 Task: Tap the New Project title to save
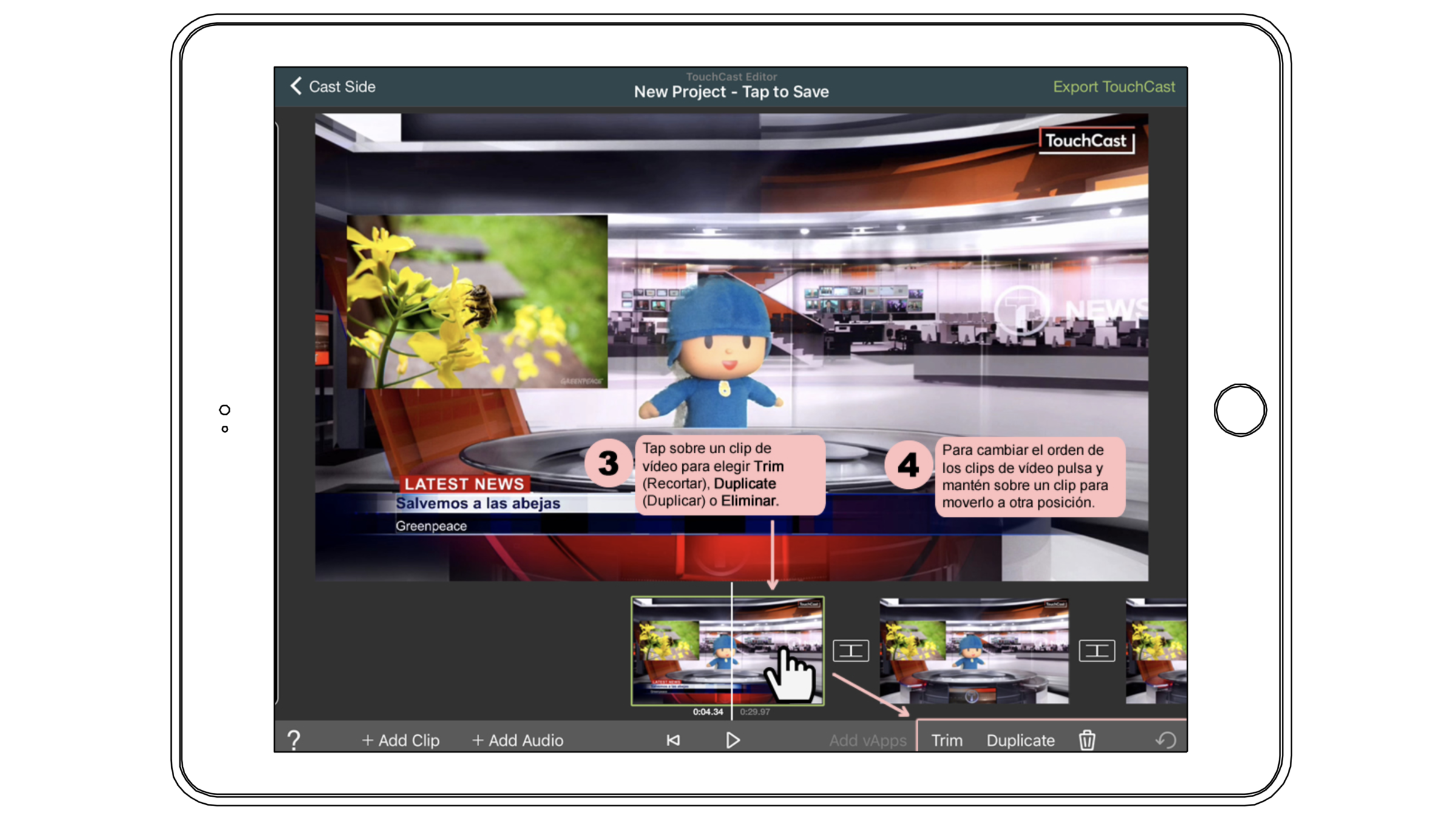click(731, 92)
